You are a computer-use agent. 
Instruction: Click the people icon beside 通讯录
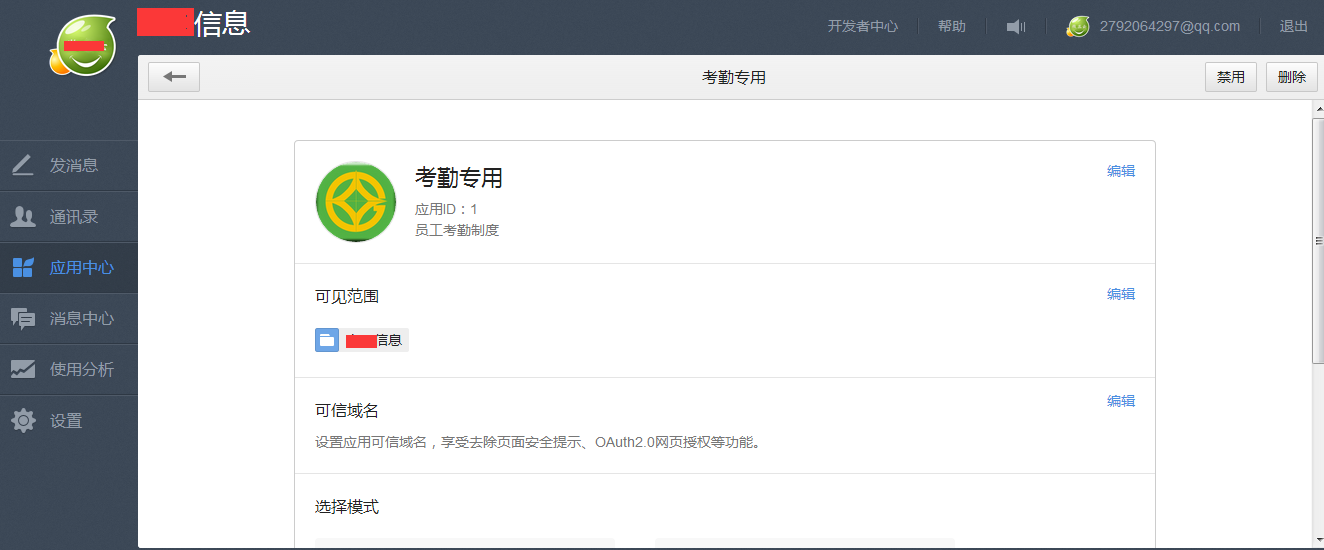pos(23,216)
